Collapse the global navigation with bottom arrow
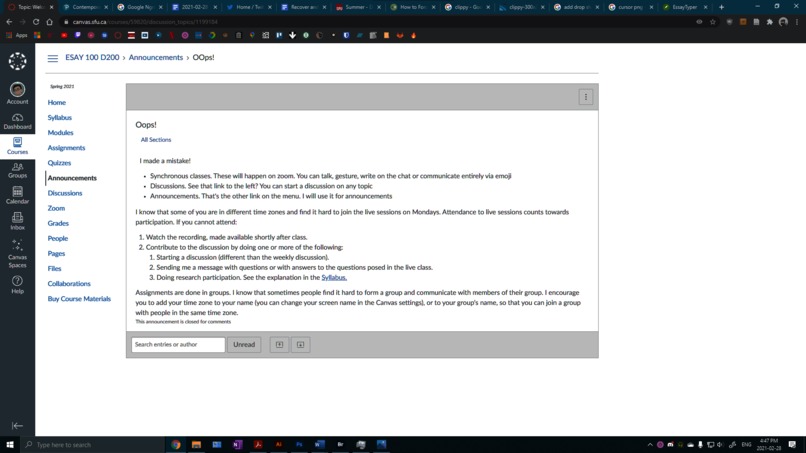The width and height of the screenshot is (806, 453). pyautogui.click(x=17, y=426)
